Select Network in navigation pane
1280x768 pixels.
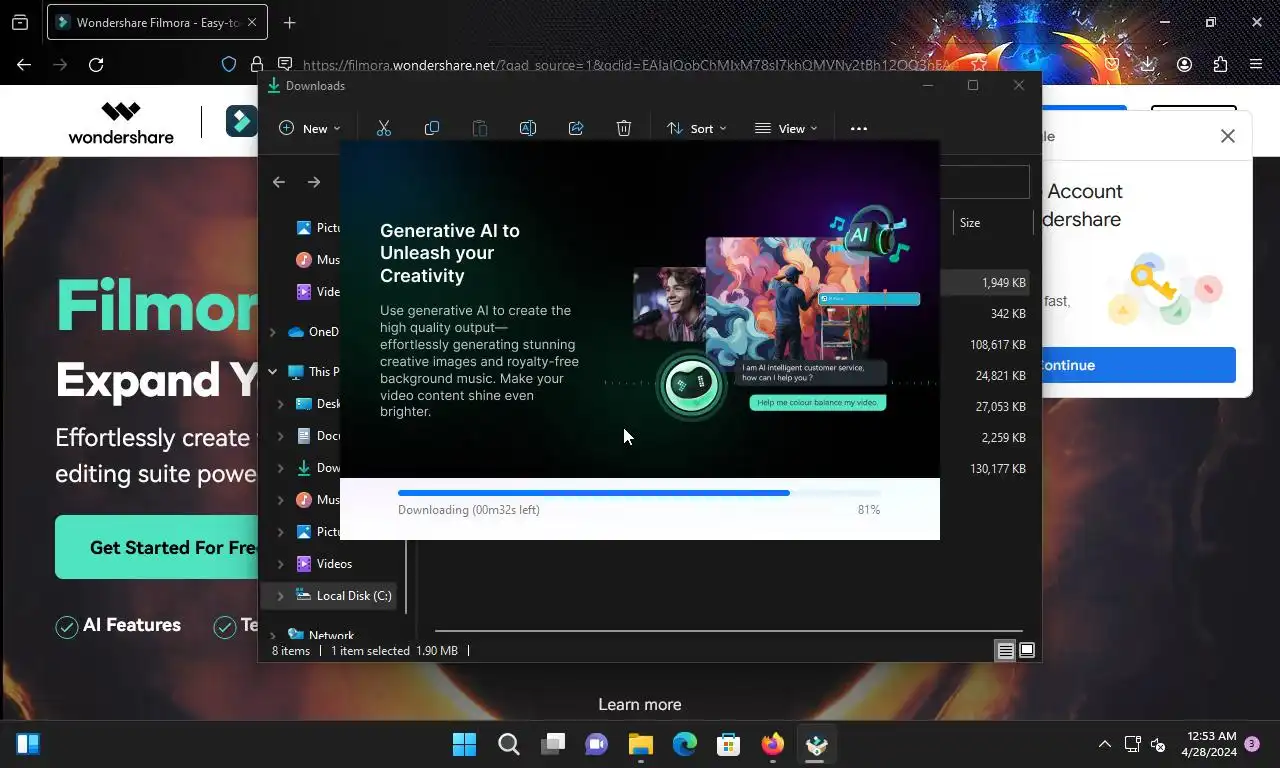point(320,635)
